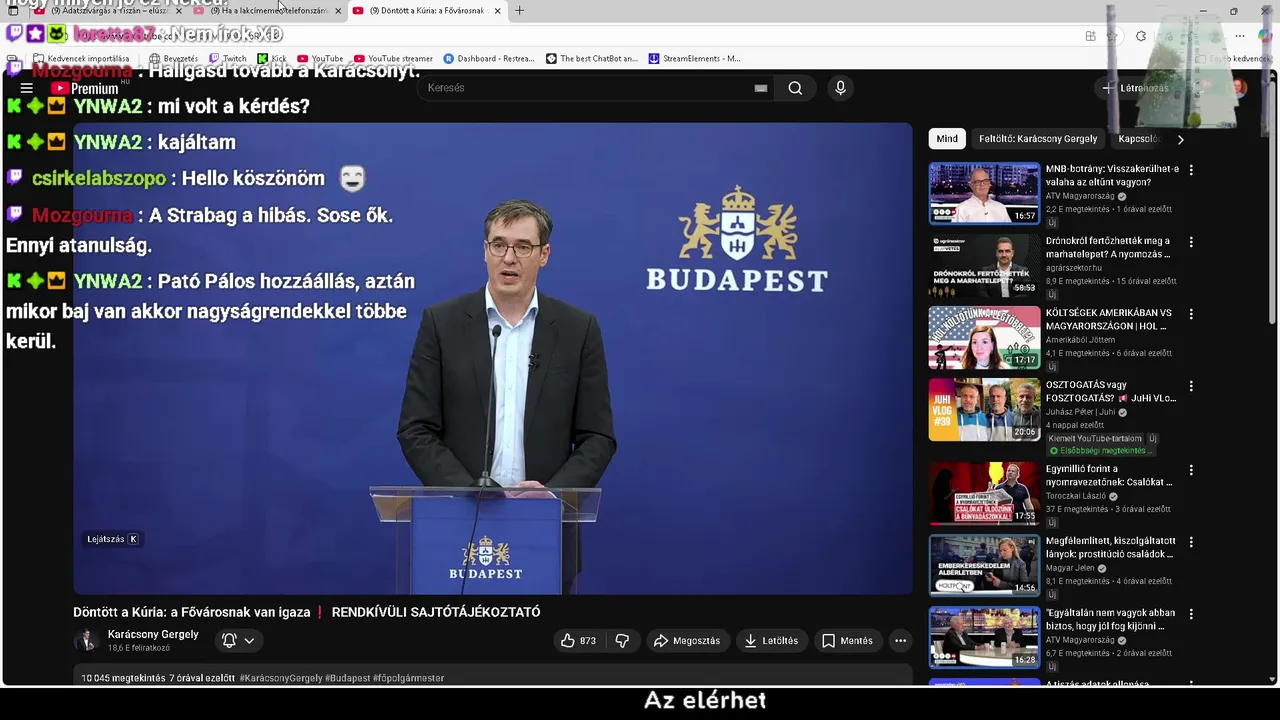Image resolution: width=1280 pixels, height=720 pixels.
Task: Open the Toroczkai László channel name
Action: [x=1076, y=496]
